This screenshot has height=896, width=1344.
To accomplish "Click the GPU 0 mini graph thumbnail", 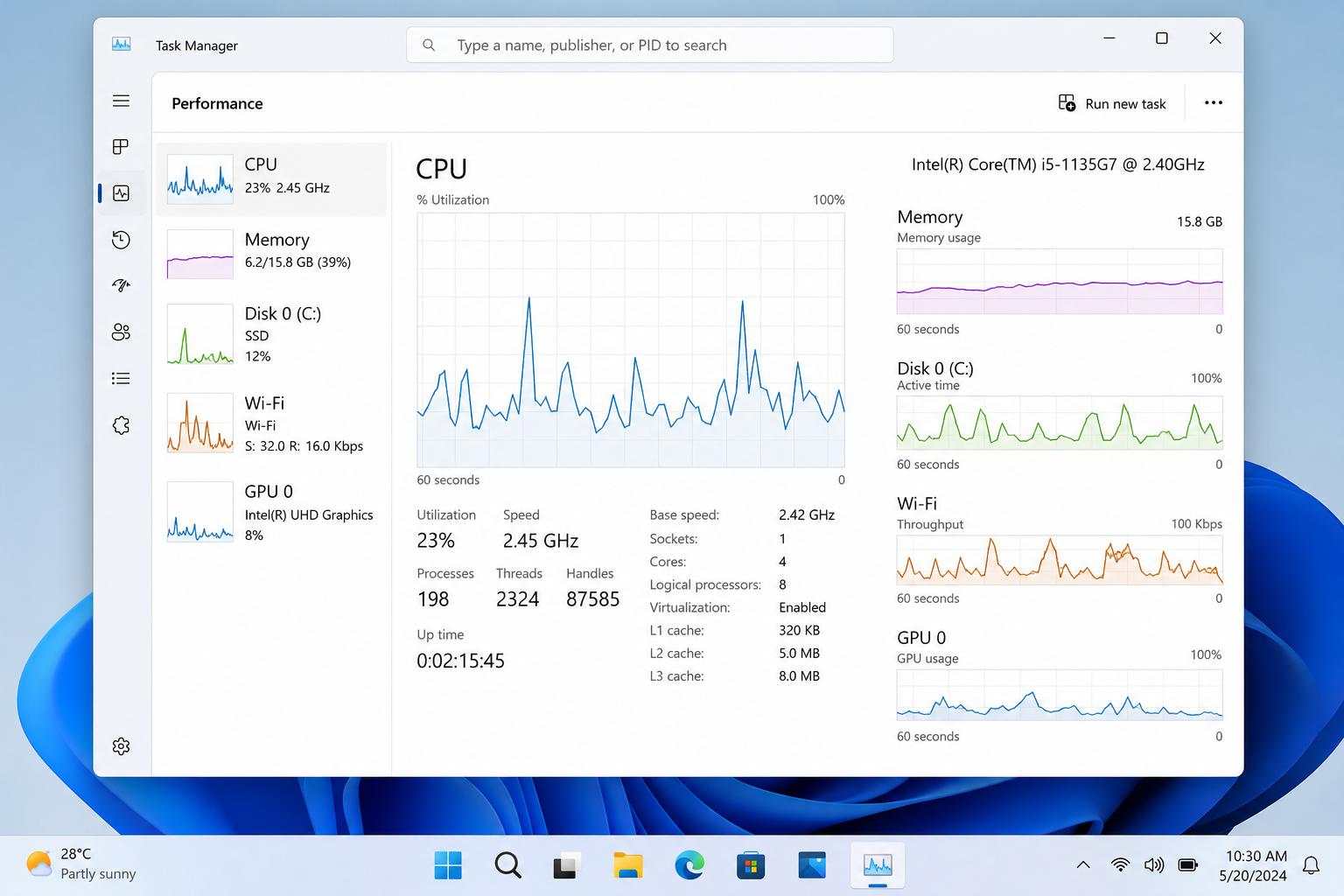I will [x=200, y=512].
